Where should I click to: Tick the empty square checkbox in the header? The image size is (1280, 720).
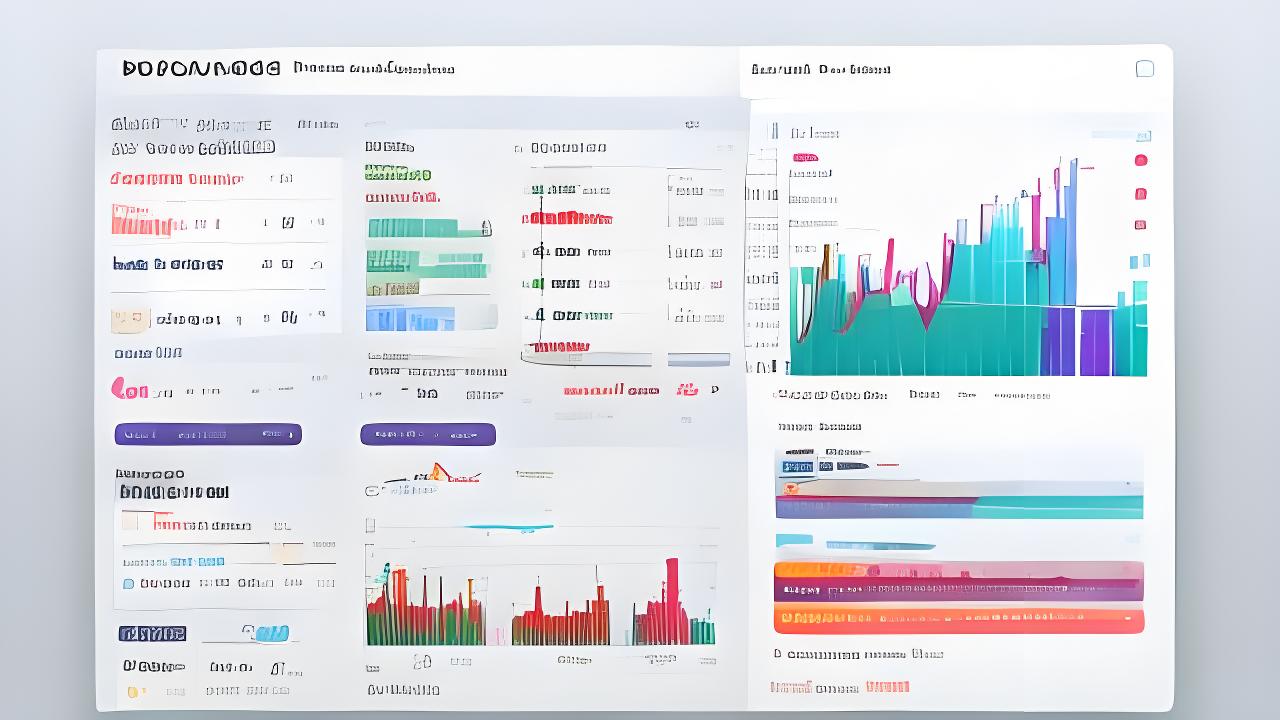[1145, 69]
